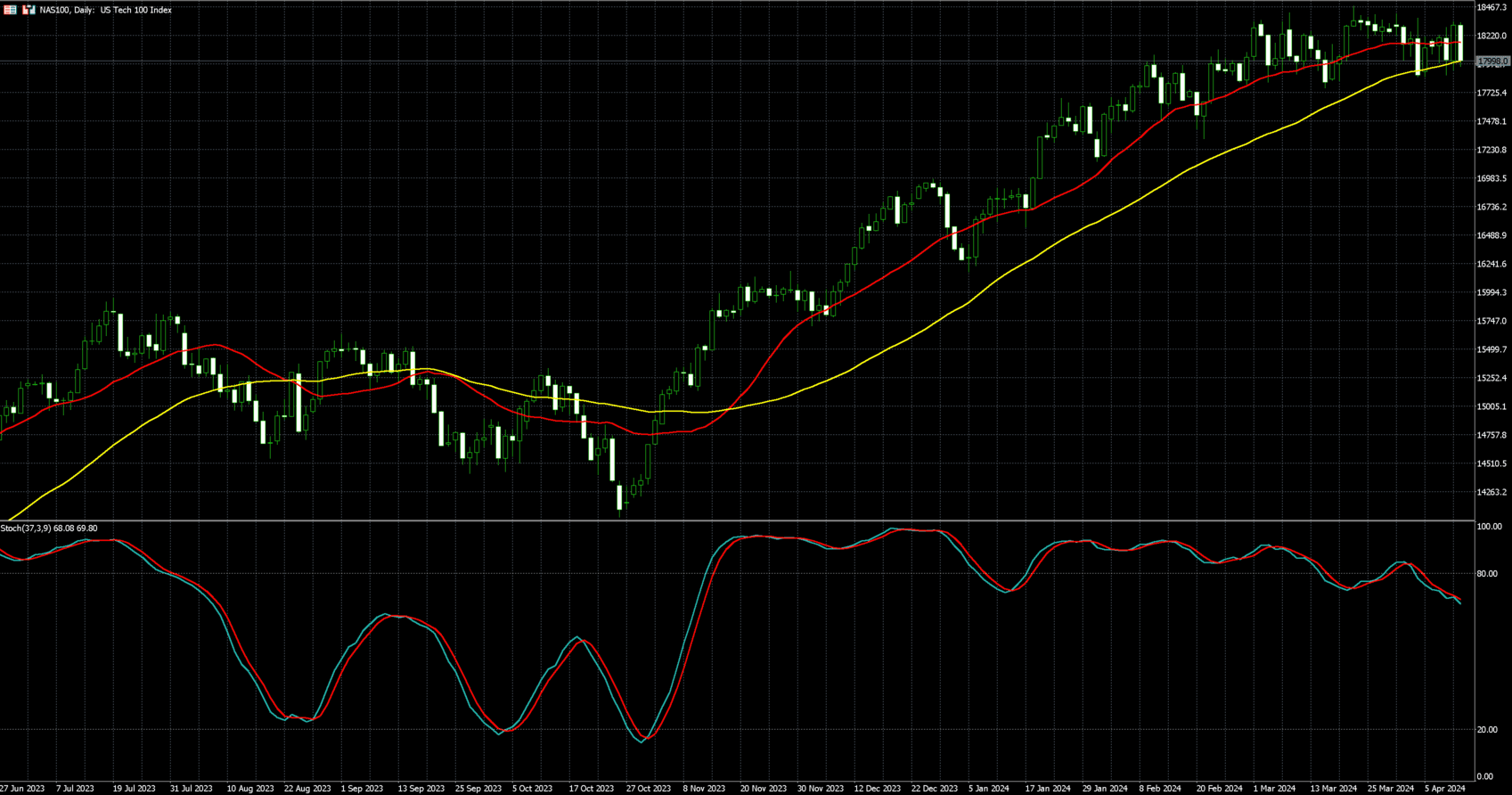This screenshot has height=795, width=1512.
Task: Select the highlighted 17998.0 current price tag
Action: coord(1492,61)
